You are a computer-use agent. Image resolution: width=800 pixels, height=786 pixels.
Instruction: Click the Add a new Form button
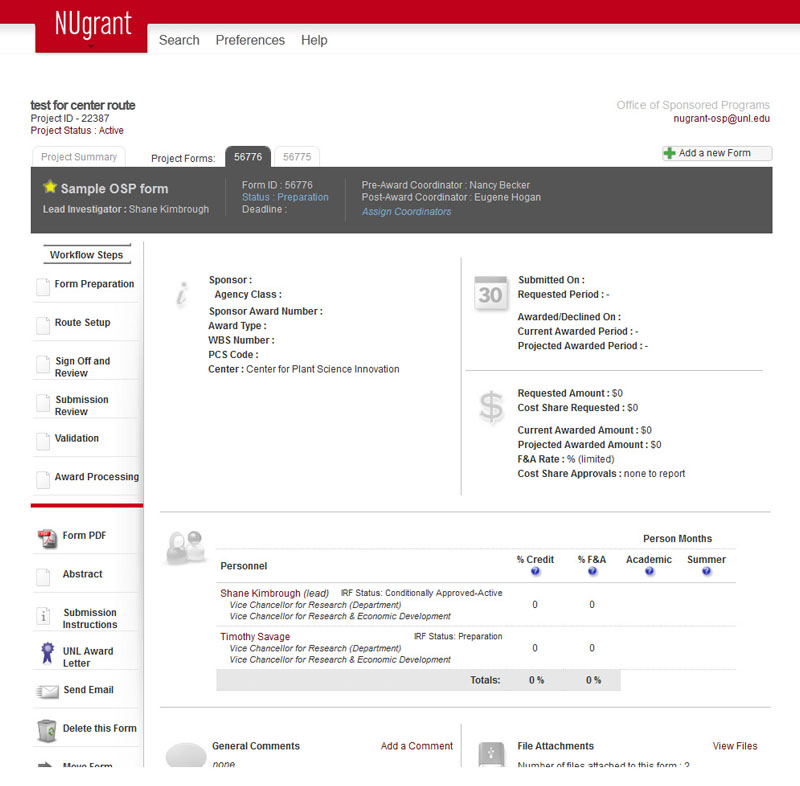(717, 153)
